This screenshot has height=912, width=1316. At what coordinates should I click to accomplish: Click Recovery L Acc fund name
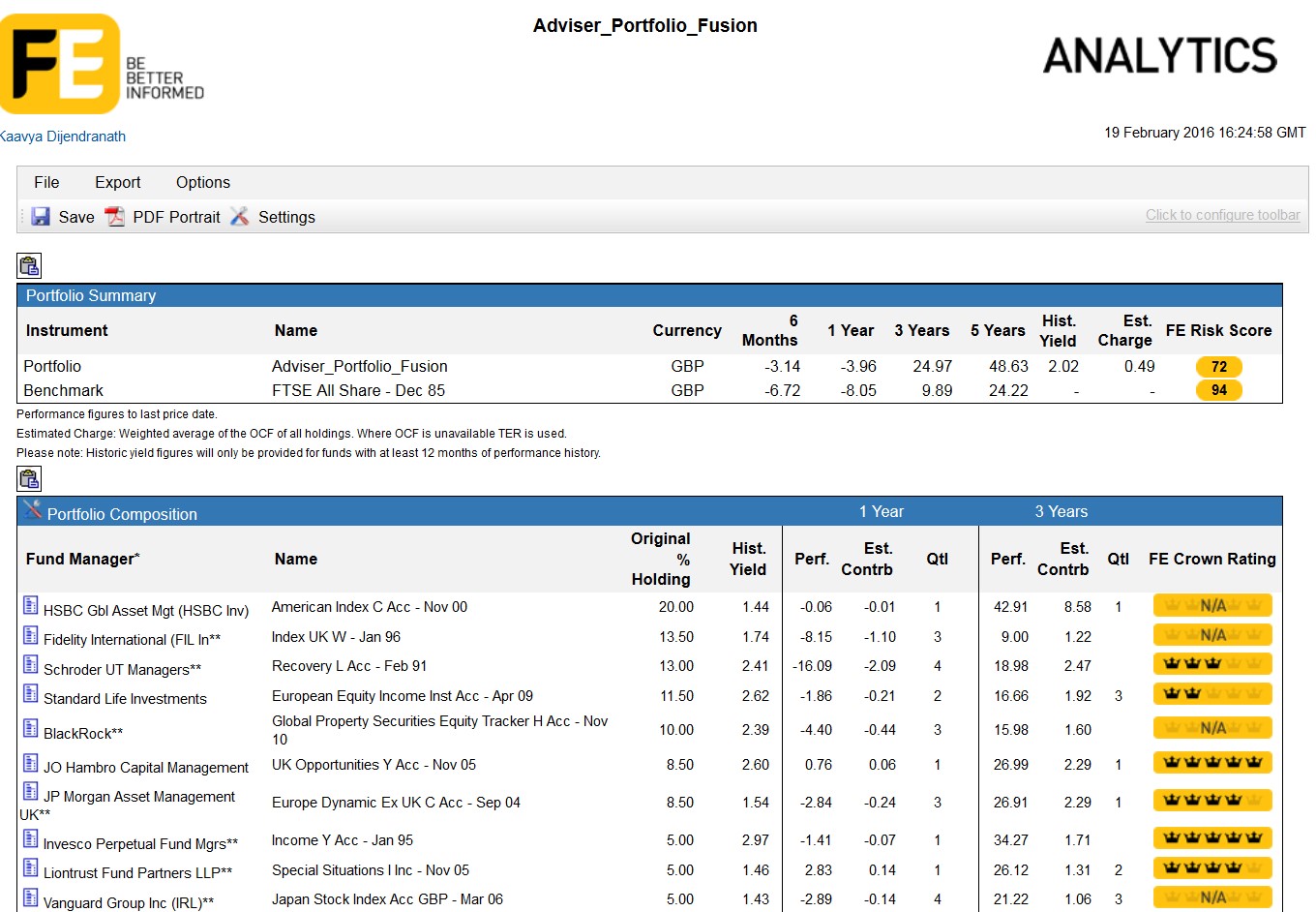click(348, 666)
